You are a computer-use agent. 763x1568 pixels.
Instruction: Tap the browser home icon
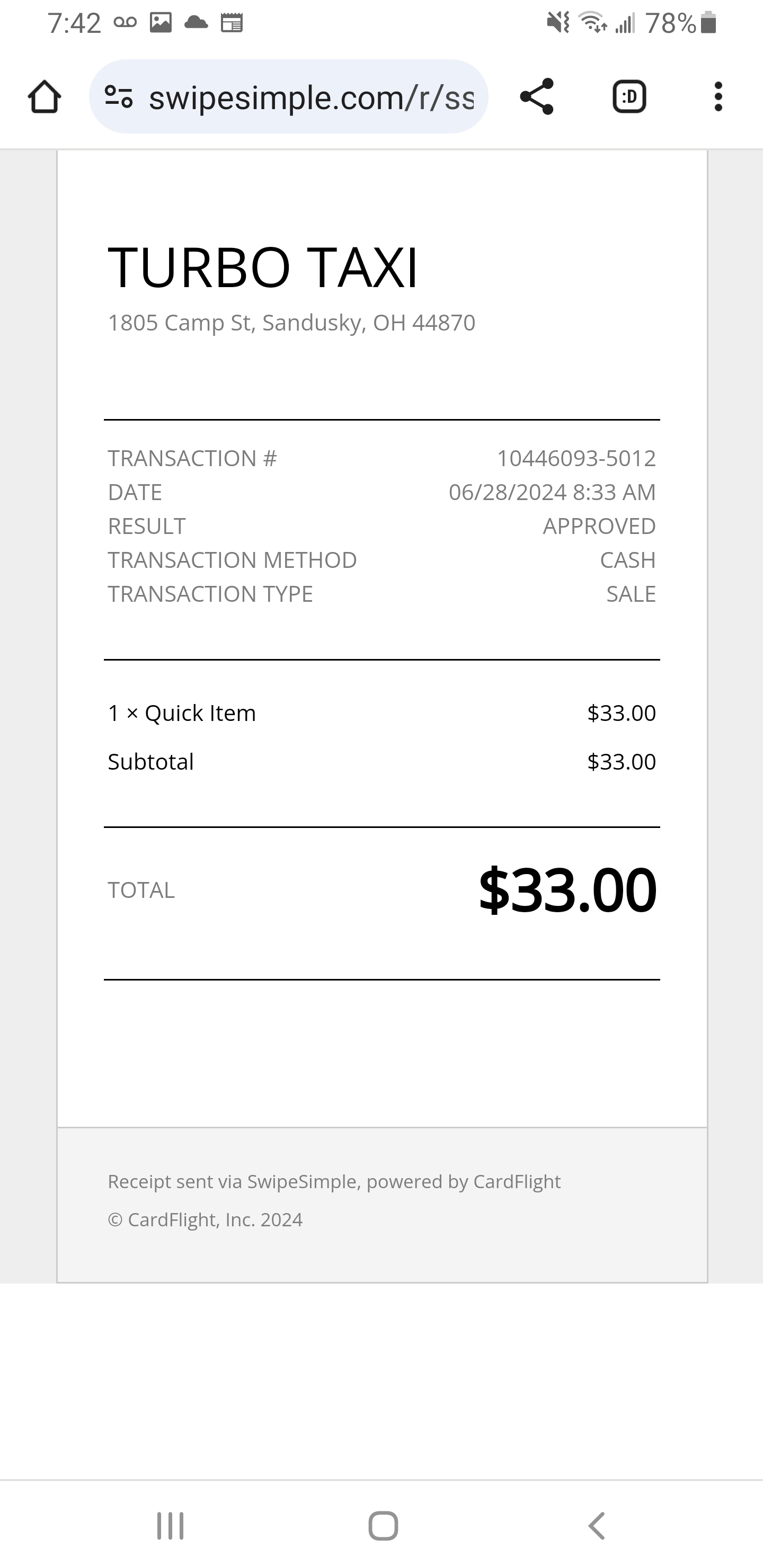point(45,97)
